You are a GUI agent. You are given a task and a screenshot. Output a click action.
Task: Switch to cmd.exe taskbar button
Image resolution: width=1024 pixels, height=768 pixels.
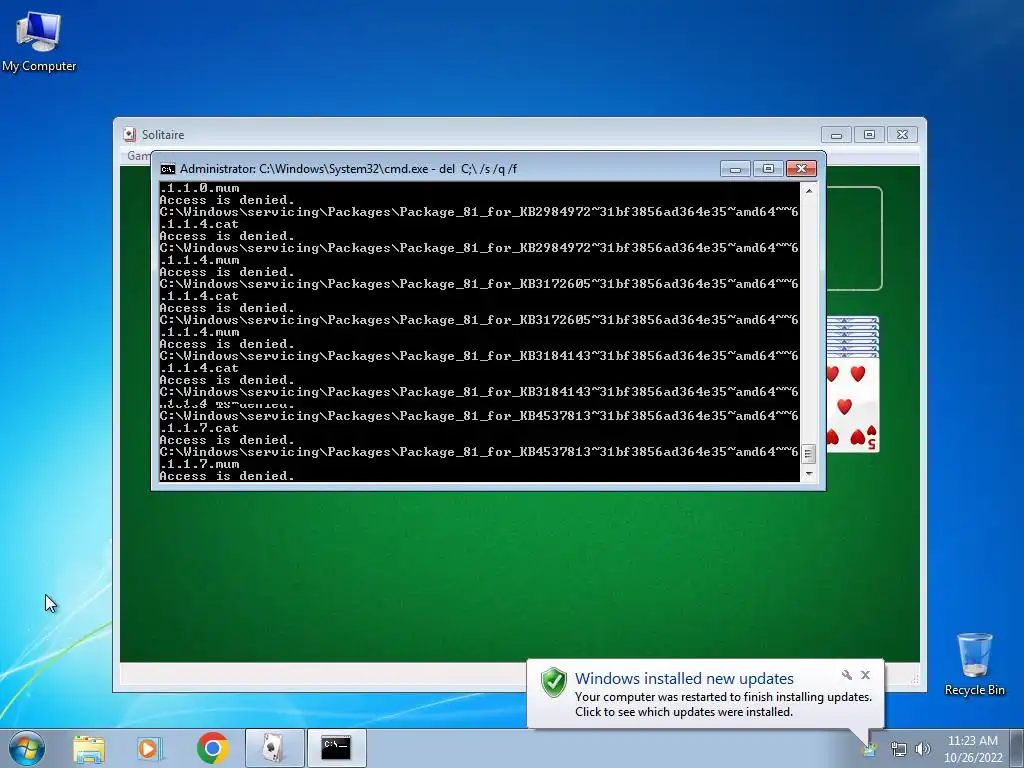(336, 748)
